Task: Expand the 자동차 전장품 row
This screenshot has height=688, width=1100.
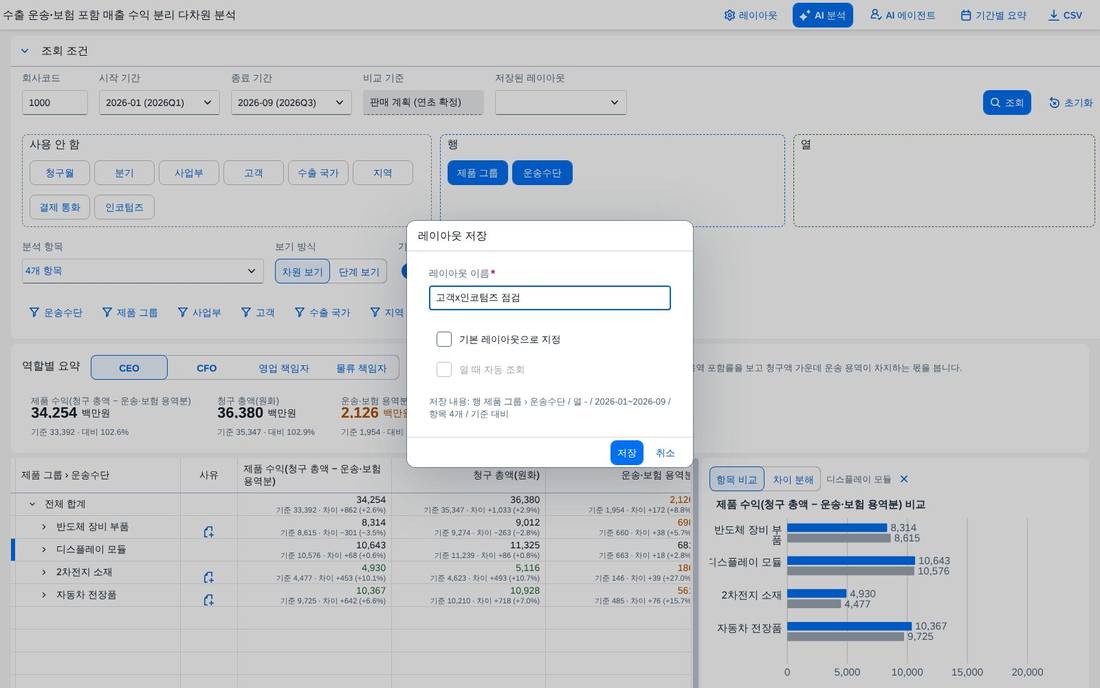Action: point(43,595)
